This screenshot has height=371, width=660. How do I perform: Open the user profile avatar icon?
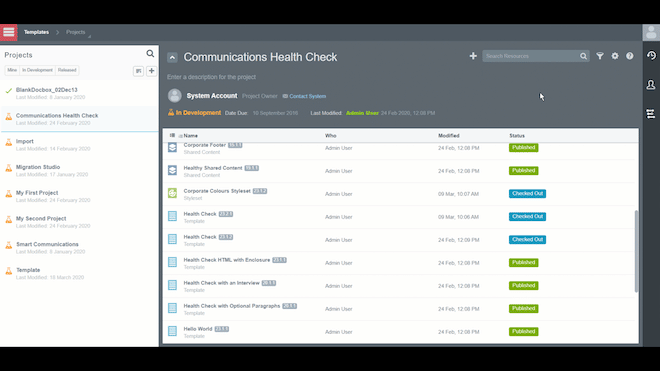coord(651,32)
